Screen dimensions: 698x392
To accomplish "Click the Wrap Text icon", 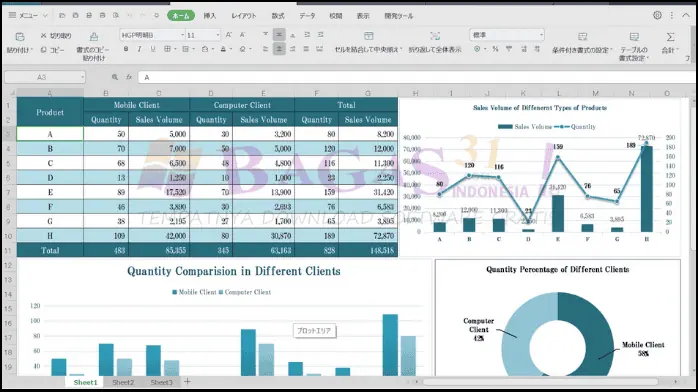I will (435, 36).
